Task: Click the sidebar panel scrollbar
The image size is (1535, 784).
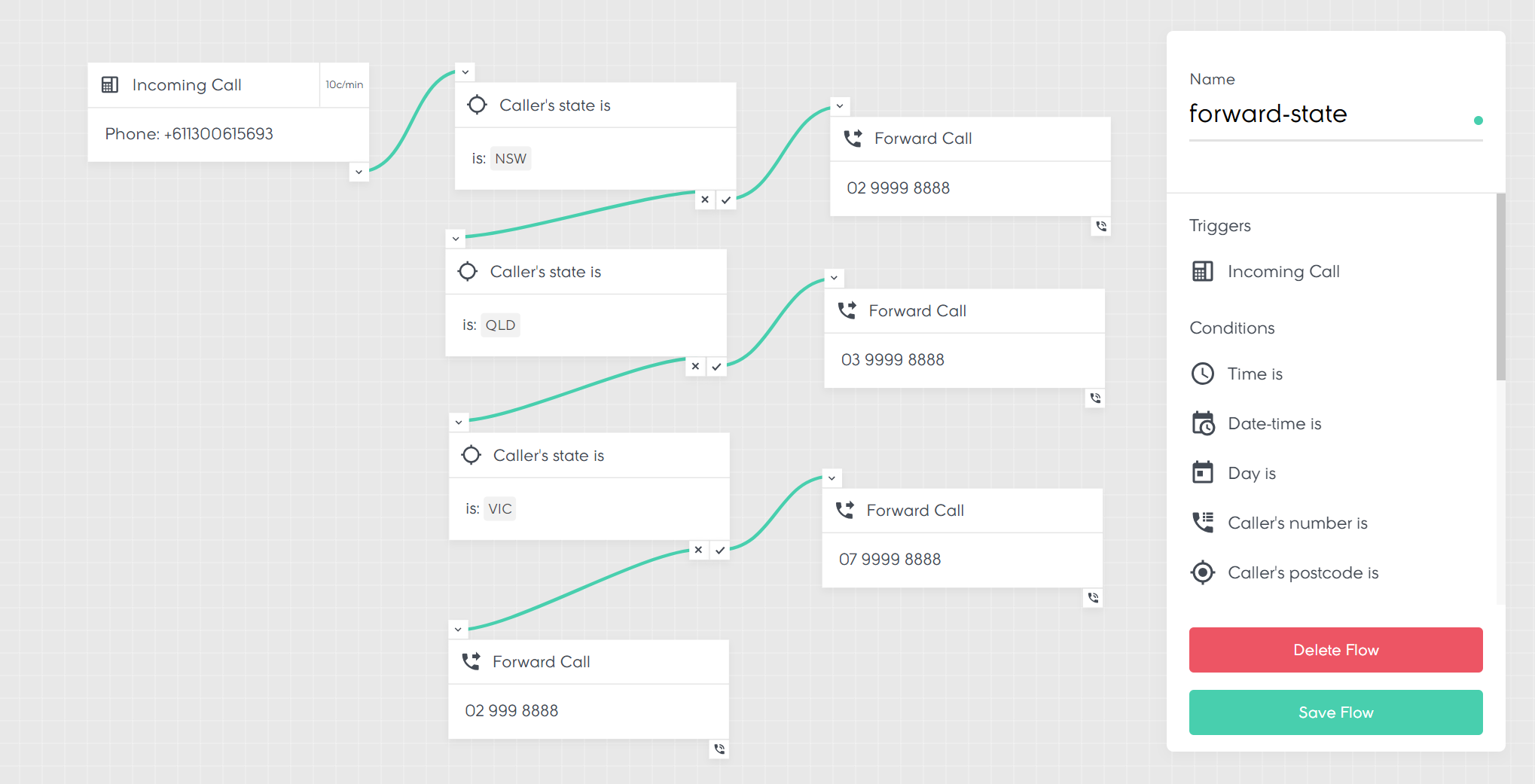Action: tap(1500, 286)
